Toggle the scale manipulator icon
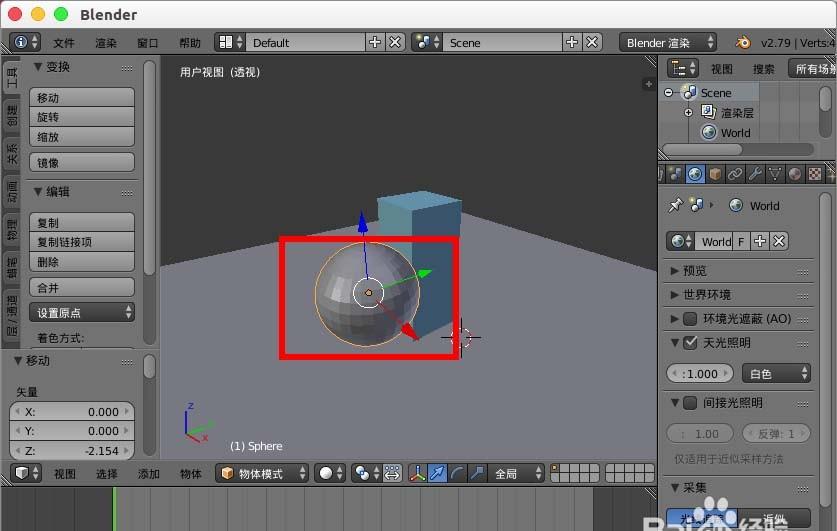 click(478, 473)
